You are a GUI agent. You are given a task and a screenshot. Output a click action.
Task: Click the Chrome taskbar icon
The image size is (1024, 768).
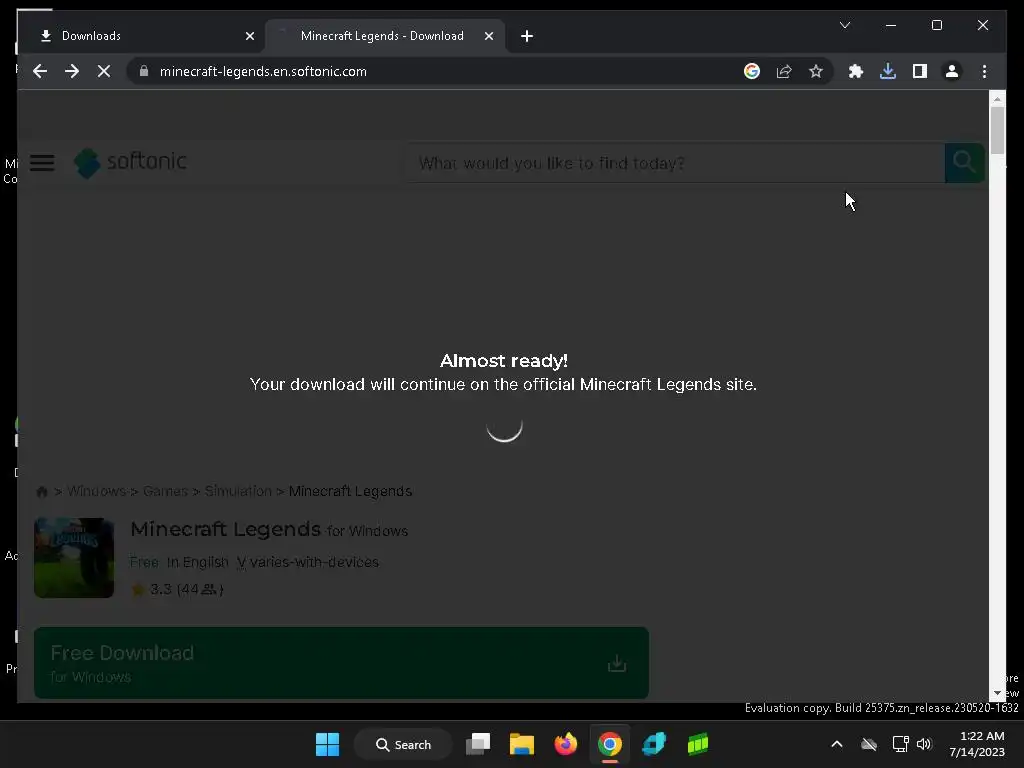click(x=609, y=744)
